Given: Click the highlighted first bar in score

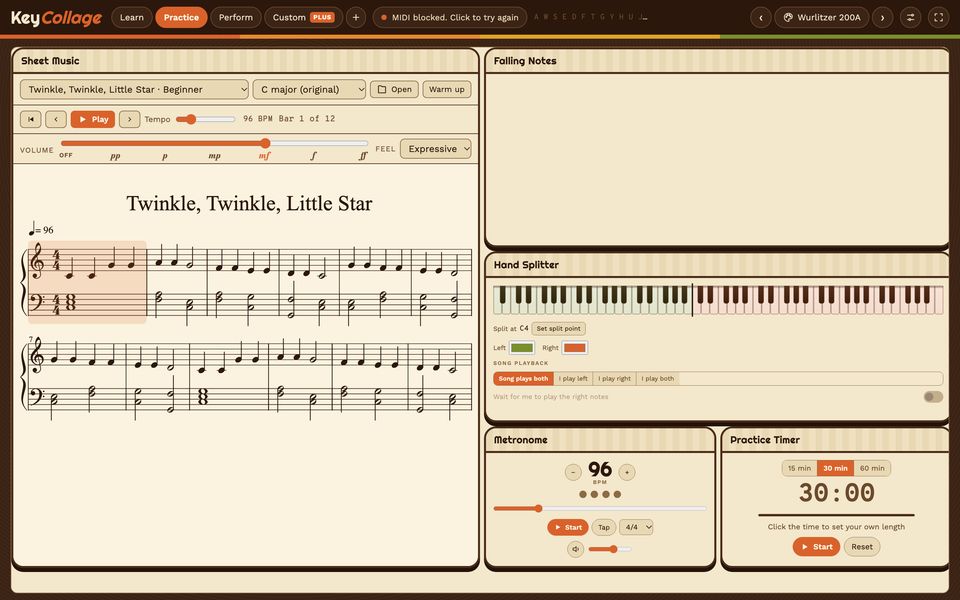Looking at the screenshot, I should [87, 282].
